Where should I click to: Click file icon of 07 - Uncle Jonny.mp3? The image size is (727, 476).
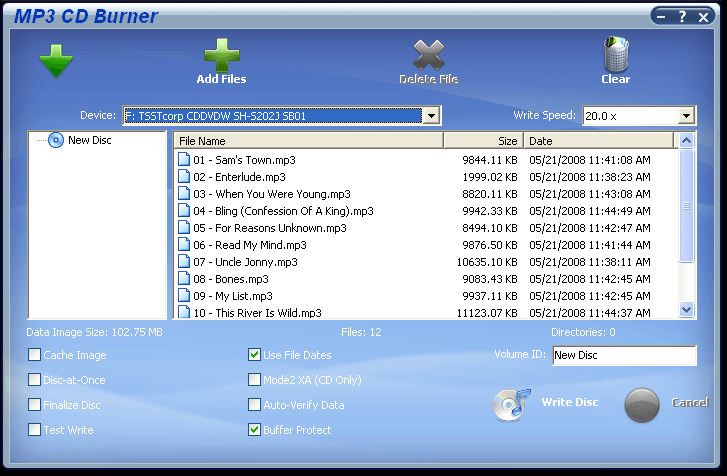184,261
